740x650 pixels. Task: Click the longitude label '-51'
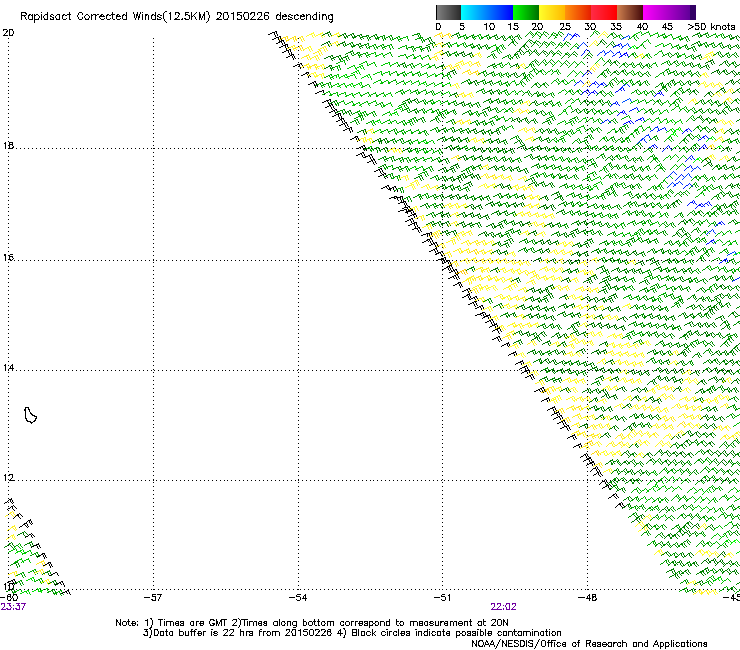click(x=442, y=598)
